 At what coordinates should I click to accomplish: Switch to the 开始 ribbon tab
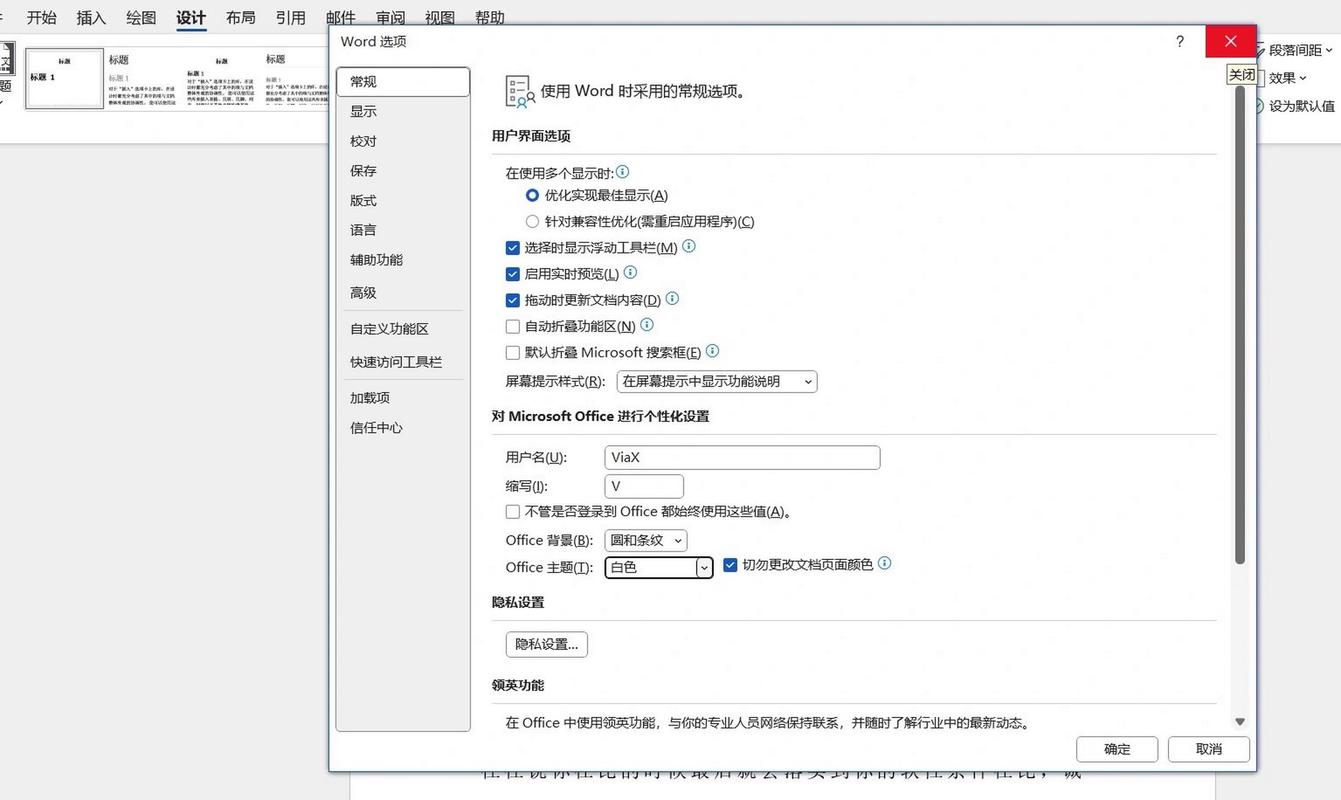tap(42, 17)
